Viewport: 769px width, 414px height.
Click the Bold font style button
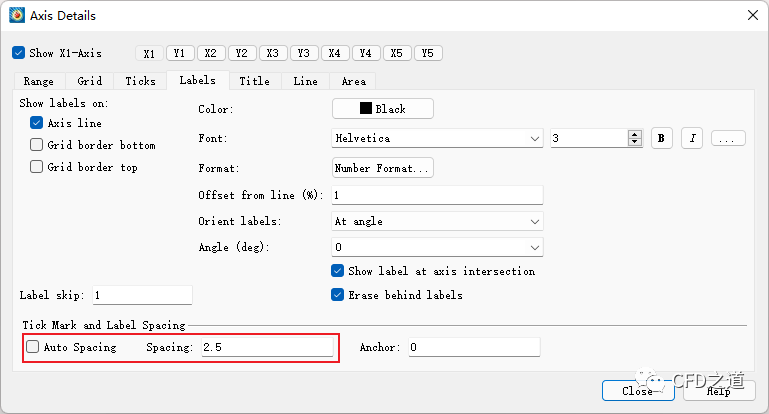(661, 138)
